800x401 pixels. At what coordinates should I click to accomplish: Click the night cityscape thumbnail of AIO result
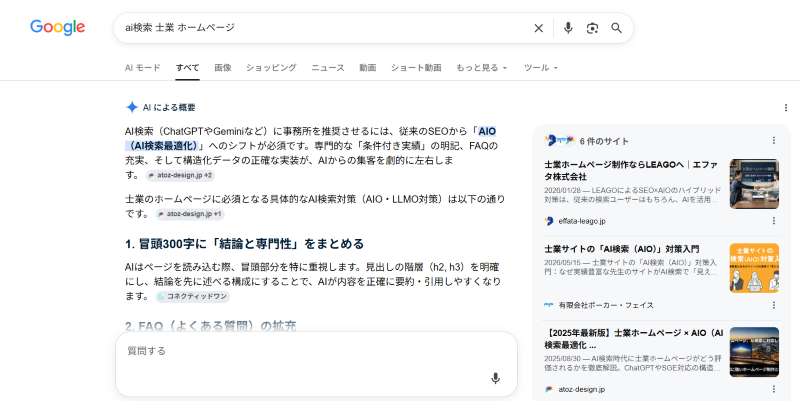(754, 352)
